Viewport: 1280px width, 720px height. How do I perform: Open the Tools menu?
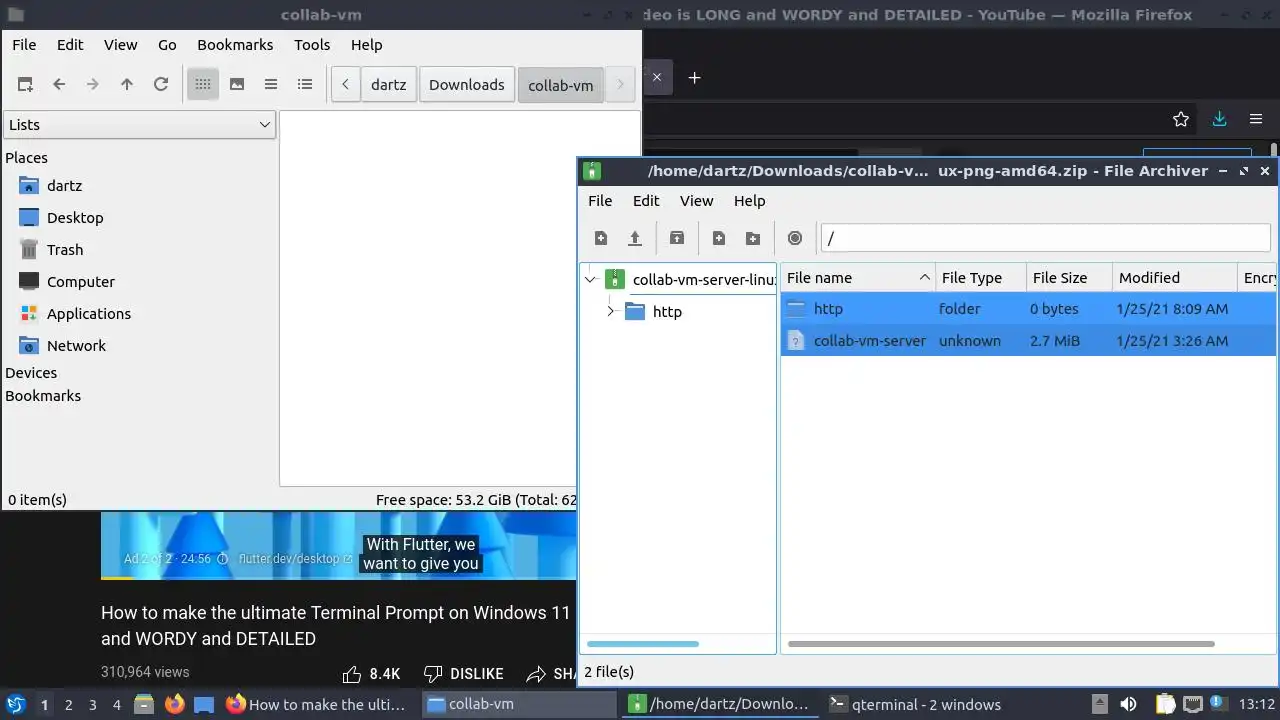[x=312, y=45]
